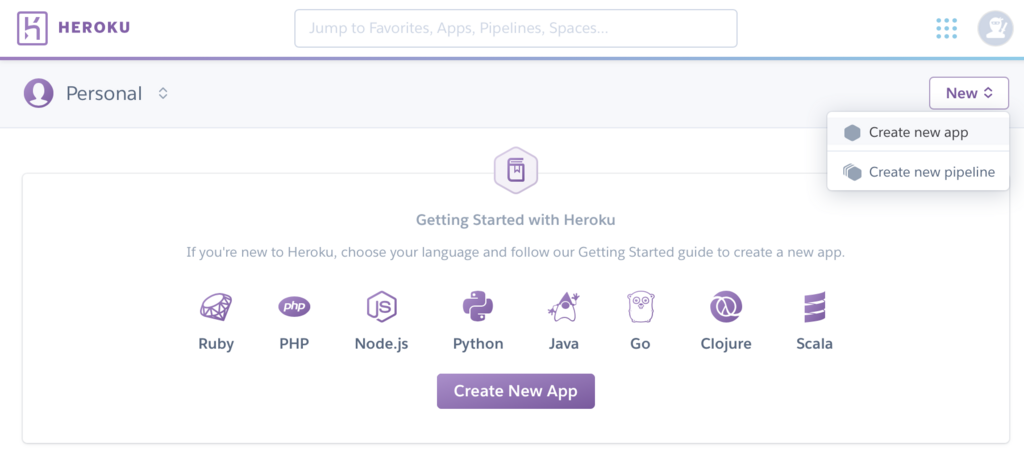Choose the PHP logo icon
Viewport: 1024px width, 452px height.
click(x=294, y=306)
